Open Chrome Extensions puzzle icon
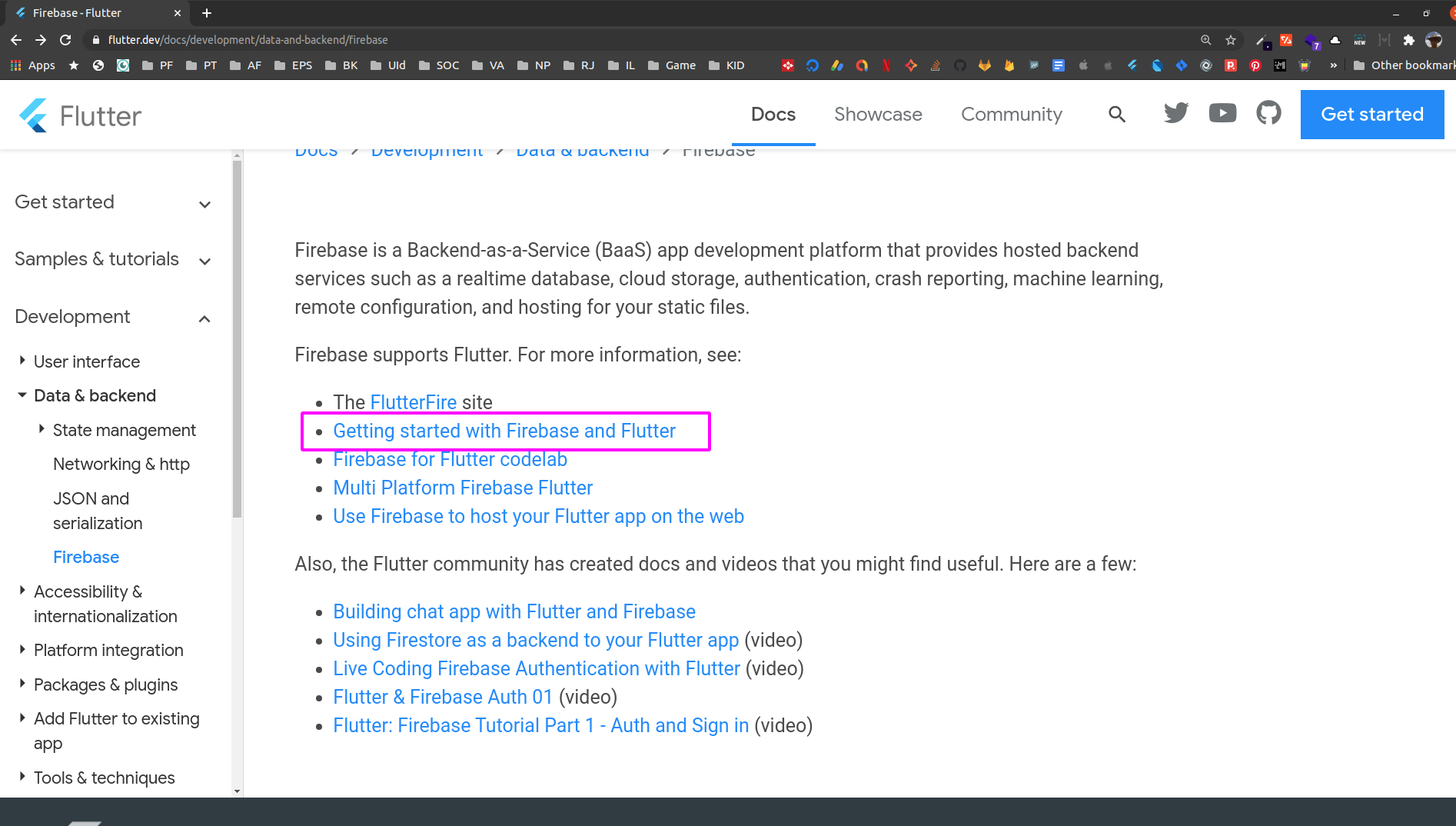The height and width of the screenshot is (826, 1456). (1408, 40)
